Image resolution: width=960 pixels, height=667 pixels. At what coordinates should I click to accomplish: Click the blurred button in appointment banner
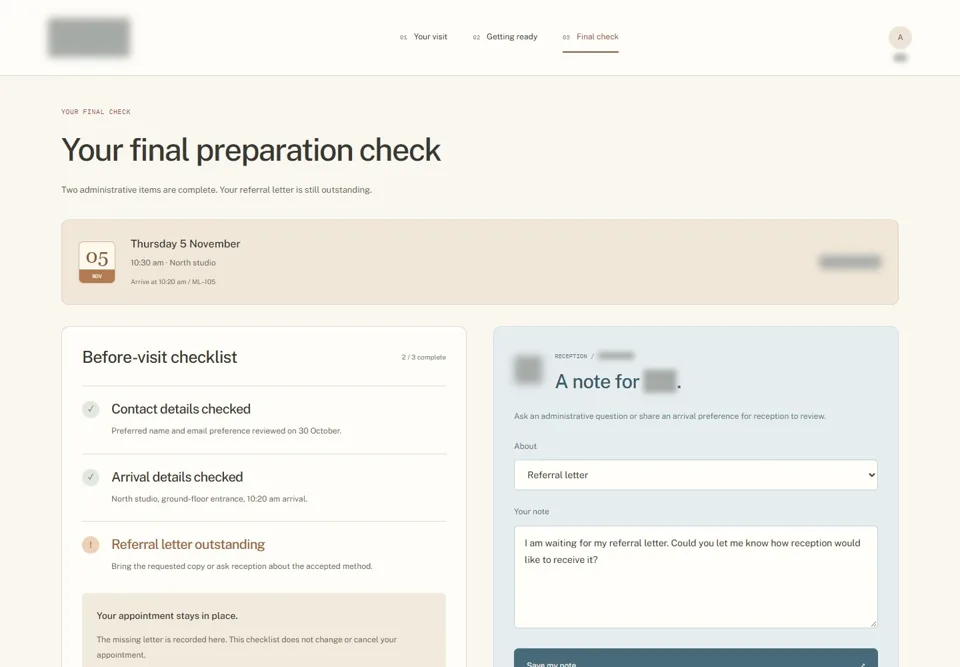tap(850, 262)
